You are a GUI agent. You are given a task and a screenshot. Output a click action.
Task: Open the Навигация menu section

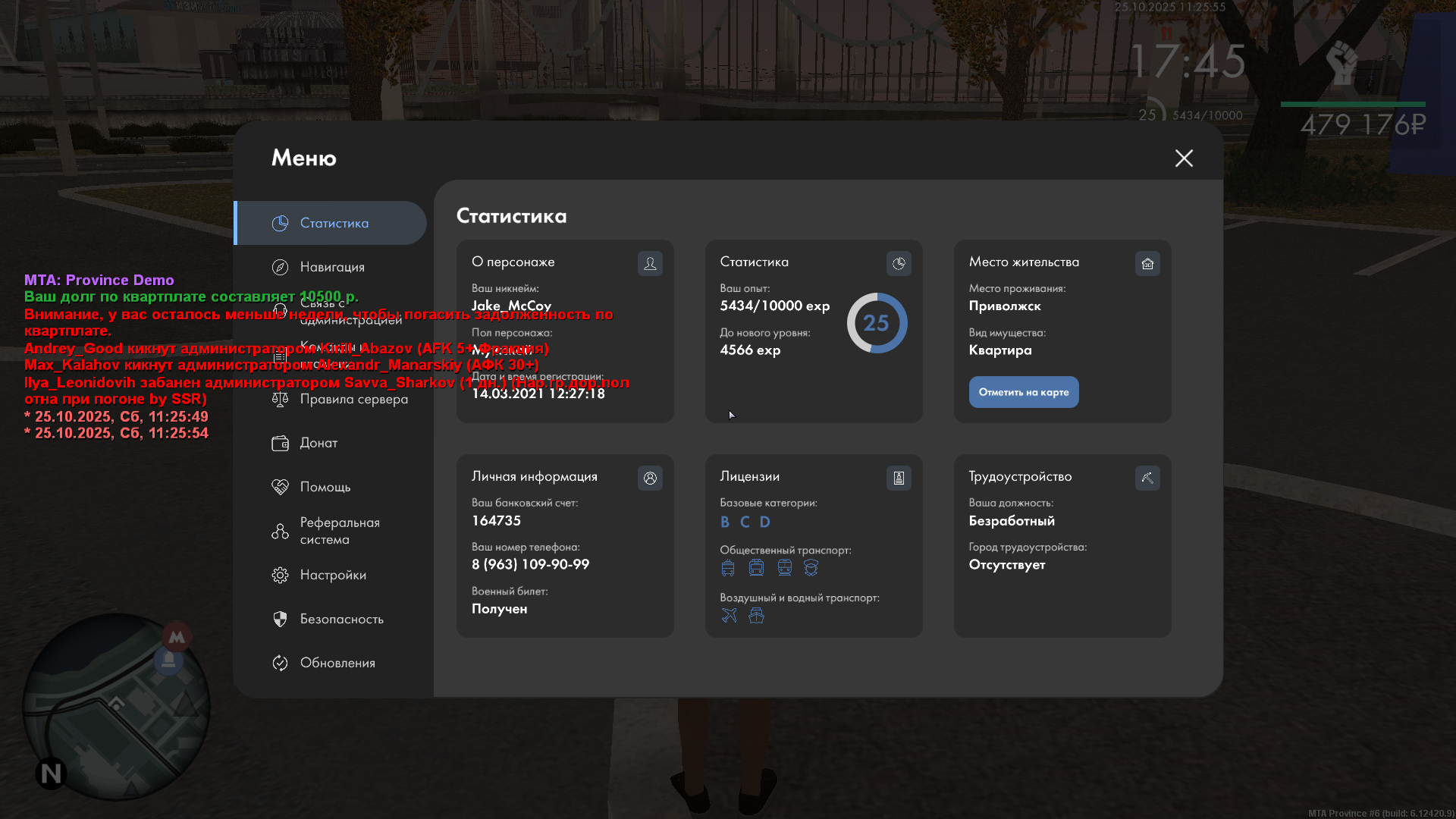coord(332,267)
